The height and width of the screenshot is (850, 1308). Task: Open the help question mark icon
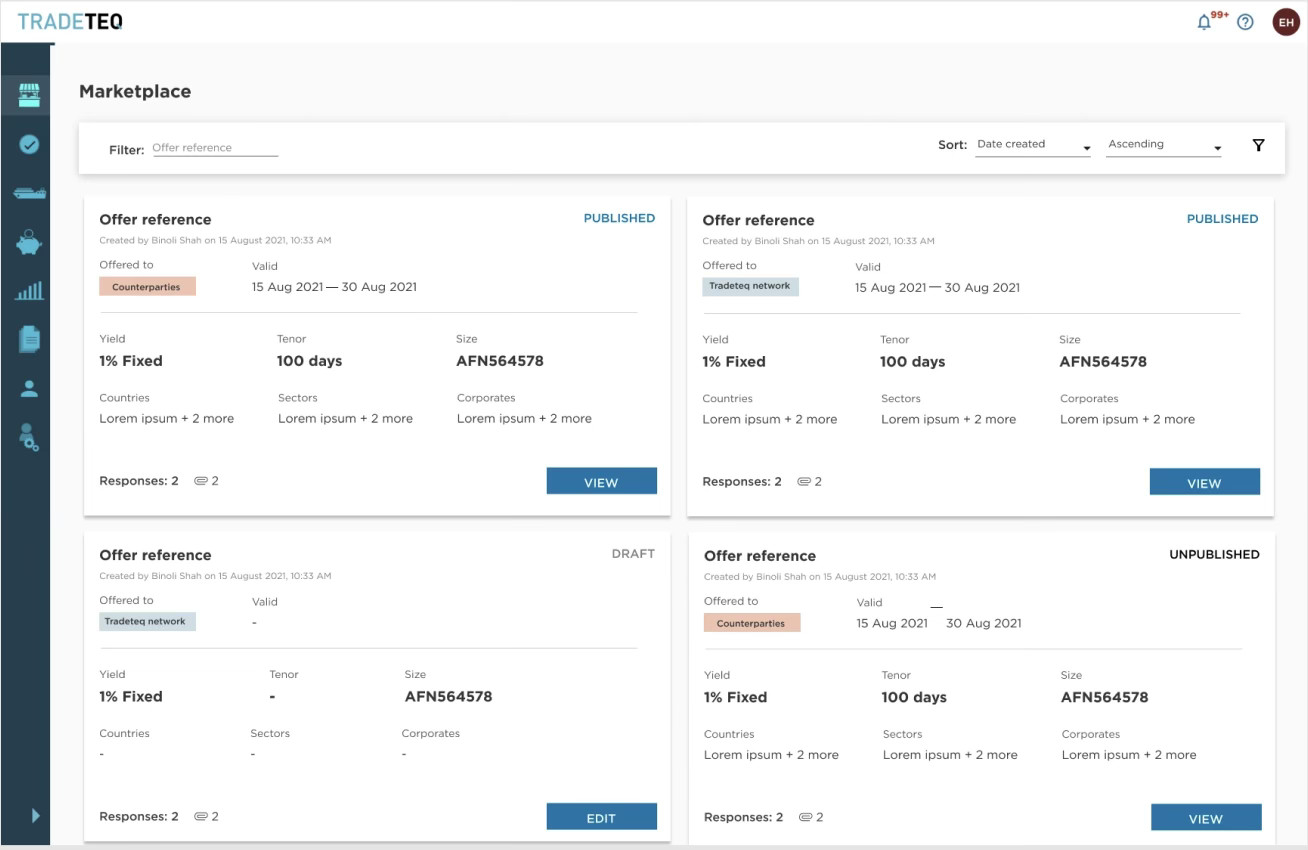(x=1245, y=22)
